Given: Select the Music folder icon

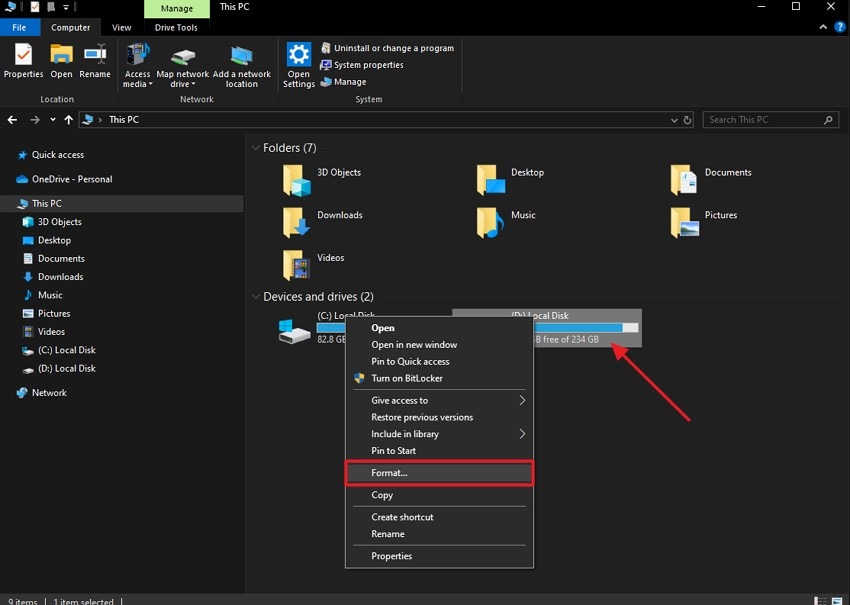Looking at the screenshot, I should tap(491, 223).
